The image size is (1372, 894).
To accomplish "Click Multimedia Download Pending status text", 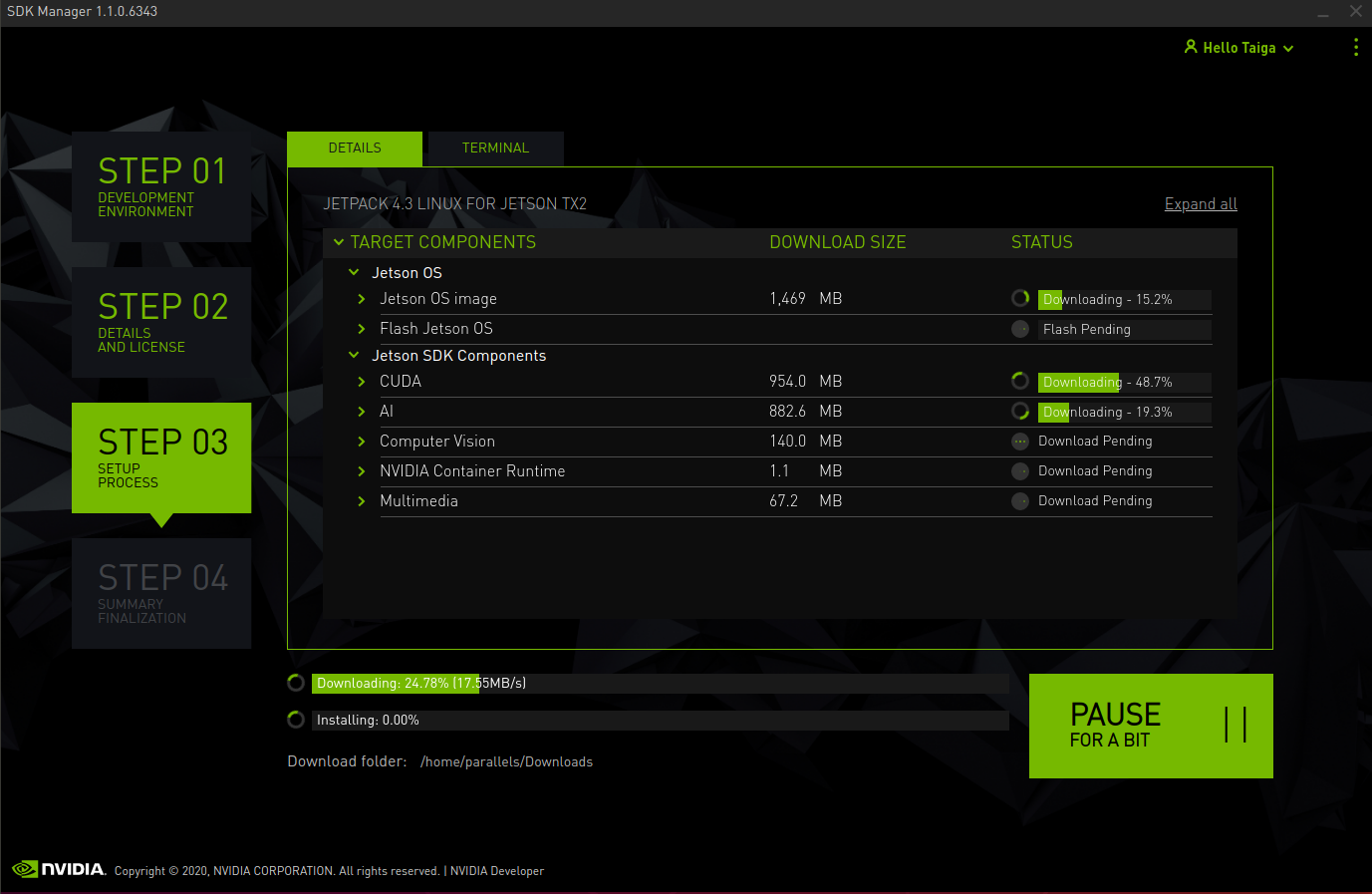I will [x=1095, y=500].
